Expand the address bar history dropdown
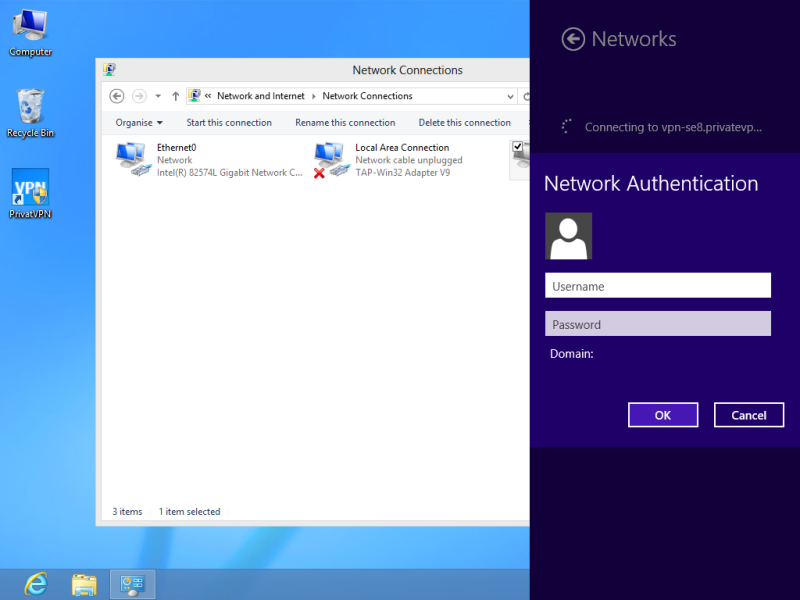800x600 pixels. click(509, 96)
